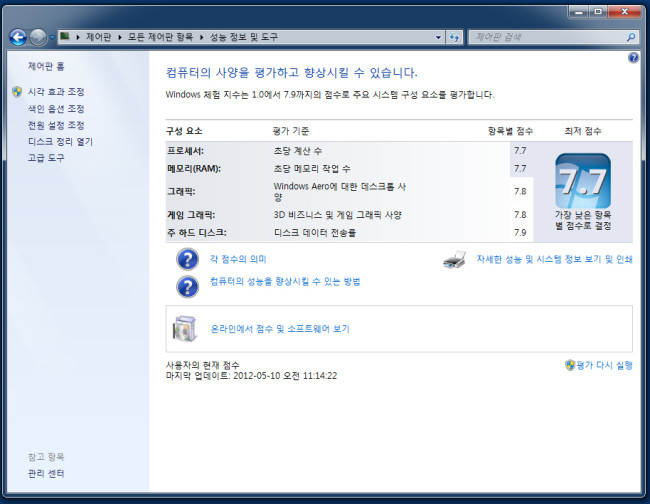Click the refresh button beside address bar
The height and width of the screenshot is (504, 650).
[454, 37]
